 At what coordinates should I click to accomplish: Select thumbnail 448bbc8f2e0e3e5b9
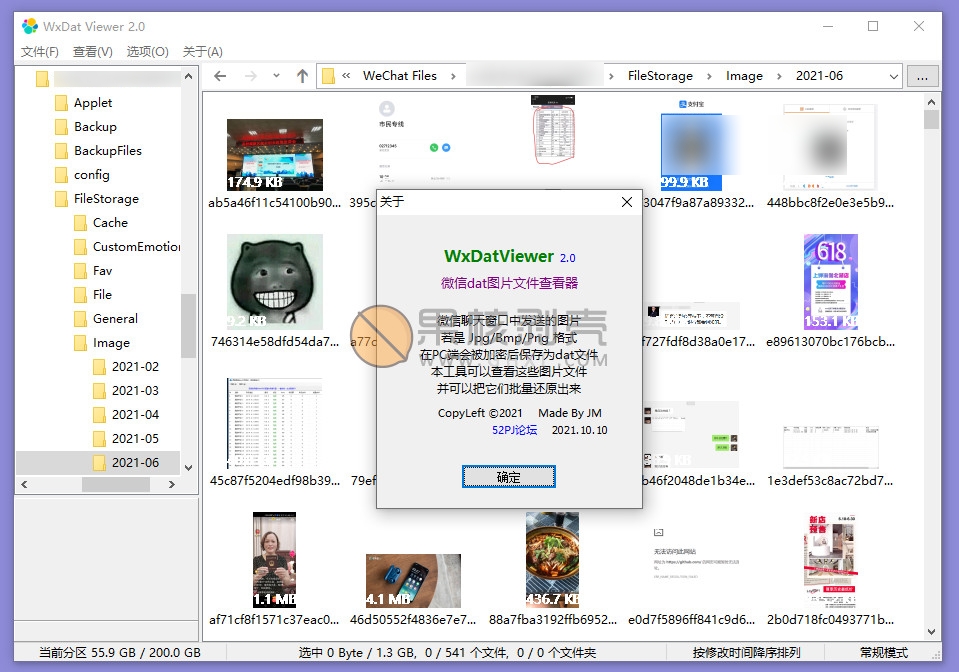click(x=831, y=147)
